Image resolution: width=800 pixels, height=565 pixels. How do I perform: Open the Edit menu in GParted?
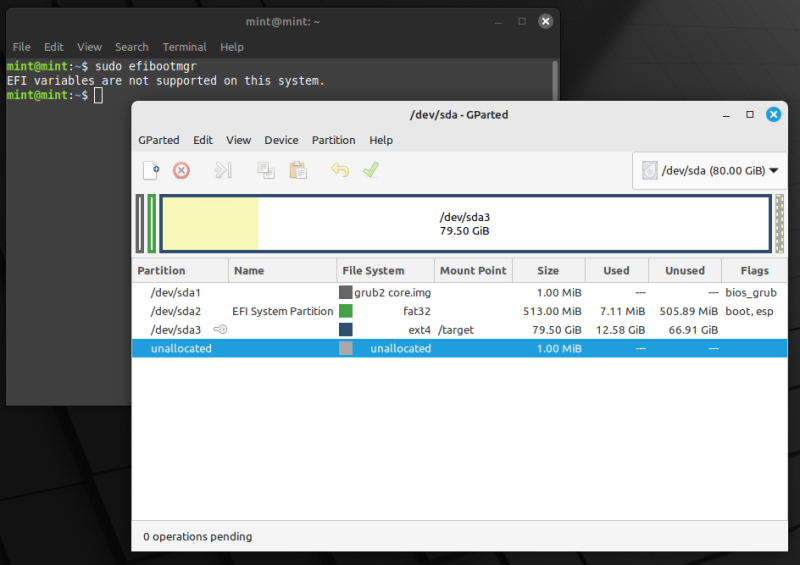coord(203,140)
